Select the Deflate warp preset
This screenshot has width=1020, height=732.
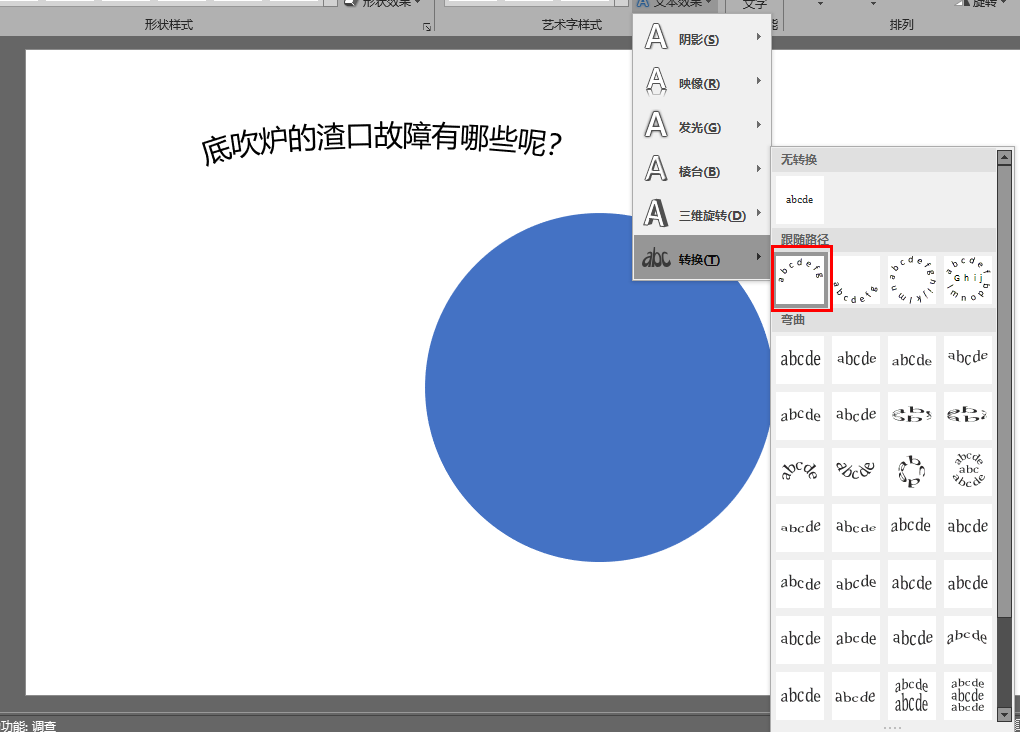point(856,640)
